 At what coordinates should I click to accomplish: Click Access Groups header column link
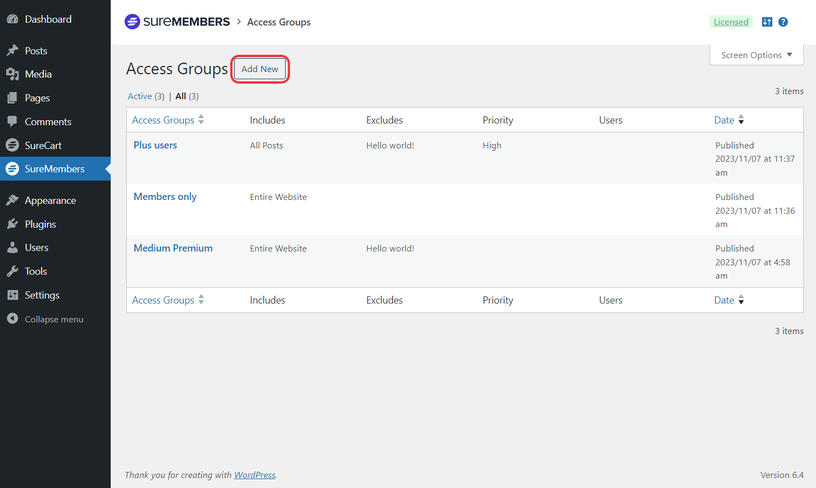163,120
